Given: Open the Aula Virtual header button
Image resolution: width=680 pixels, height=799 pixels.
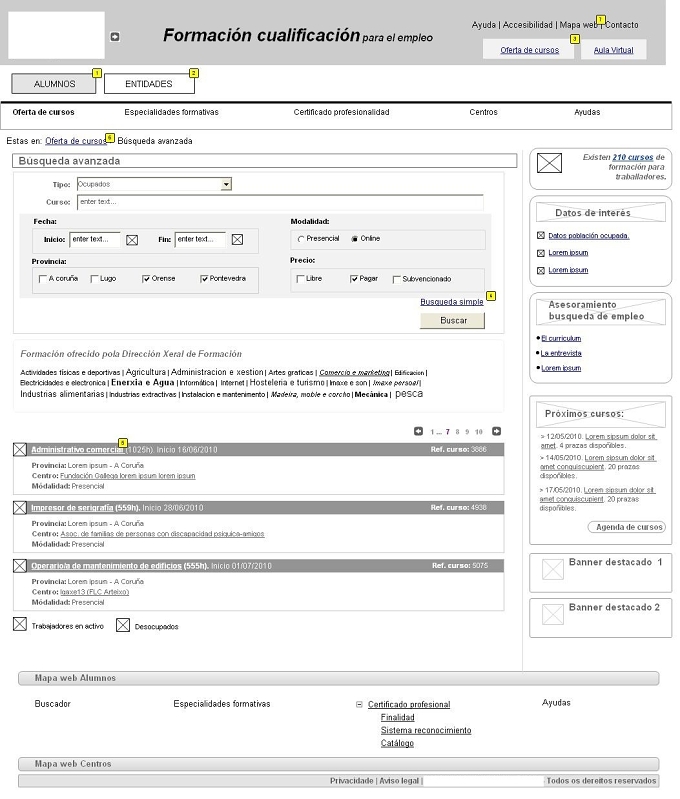Looking at the screenshot, I should [613, 50].
